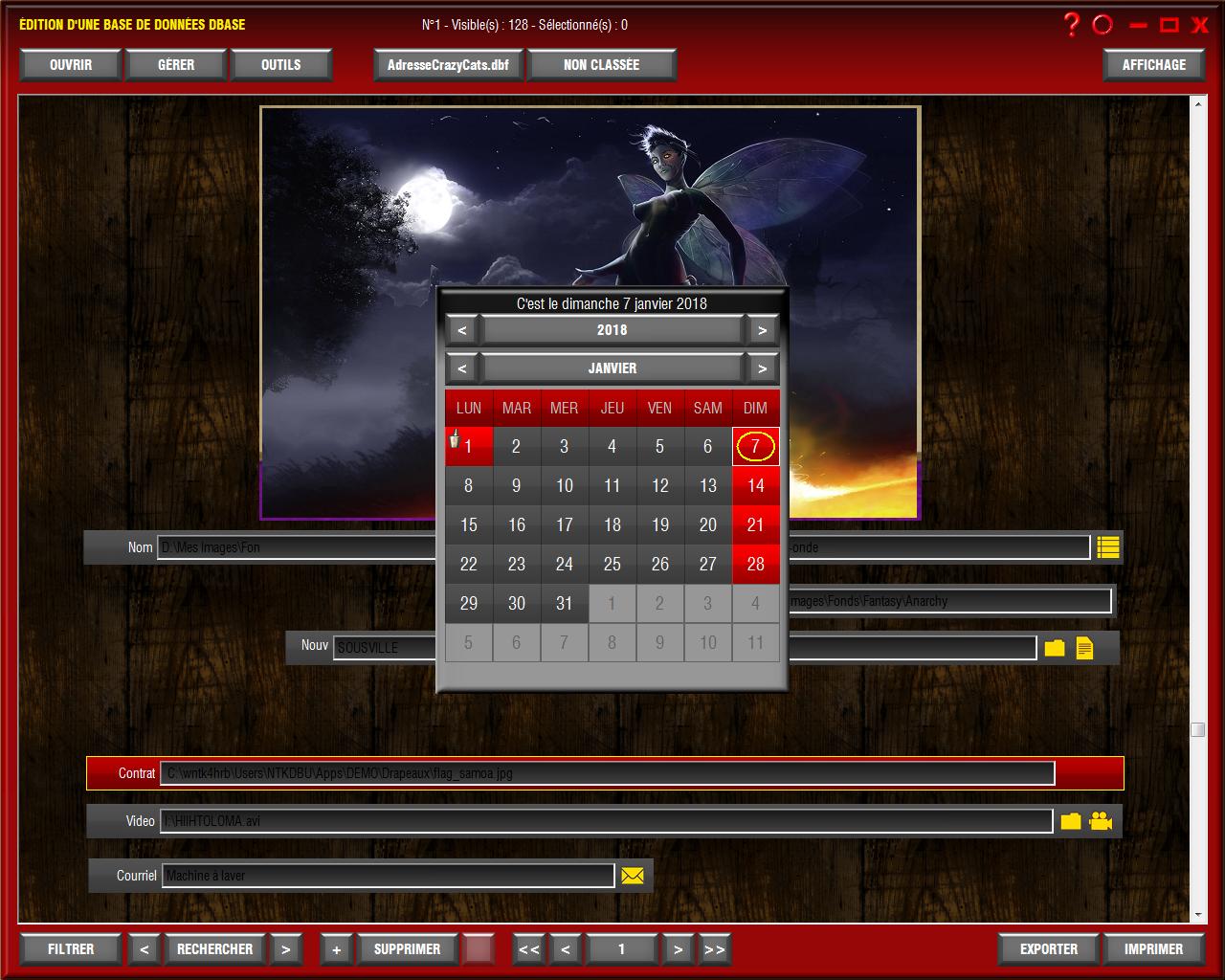Click the Courriel input field
1225x980 pixels.
click(389, 876)
